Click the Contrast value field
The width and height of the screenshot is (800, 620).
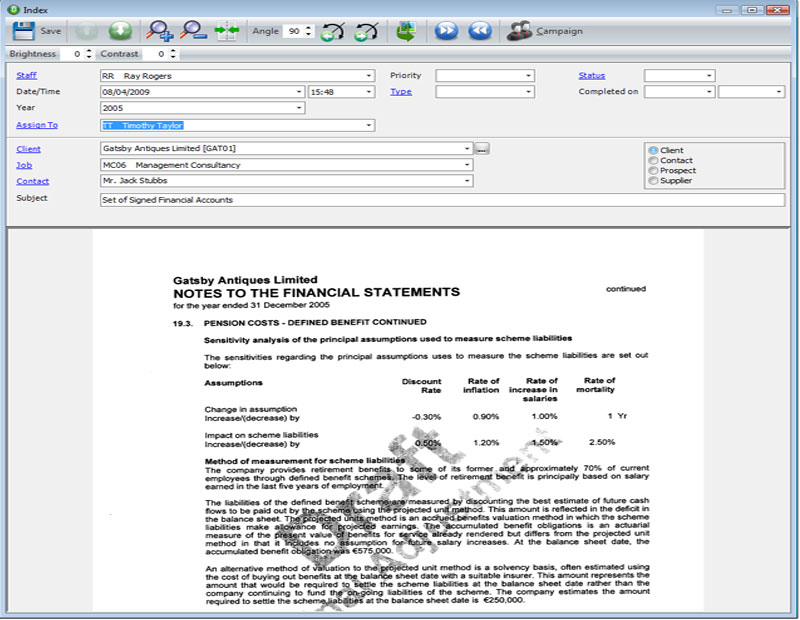[156, 54]
